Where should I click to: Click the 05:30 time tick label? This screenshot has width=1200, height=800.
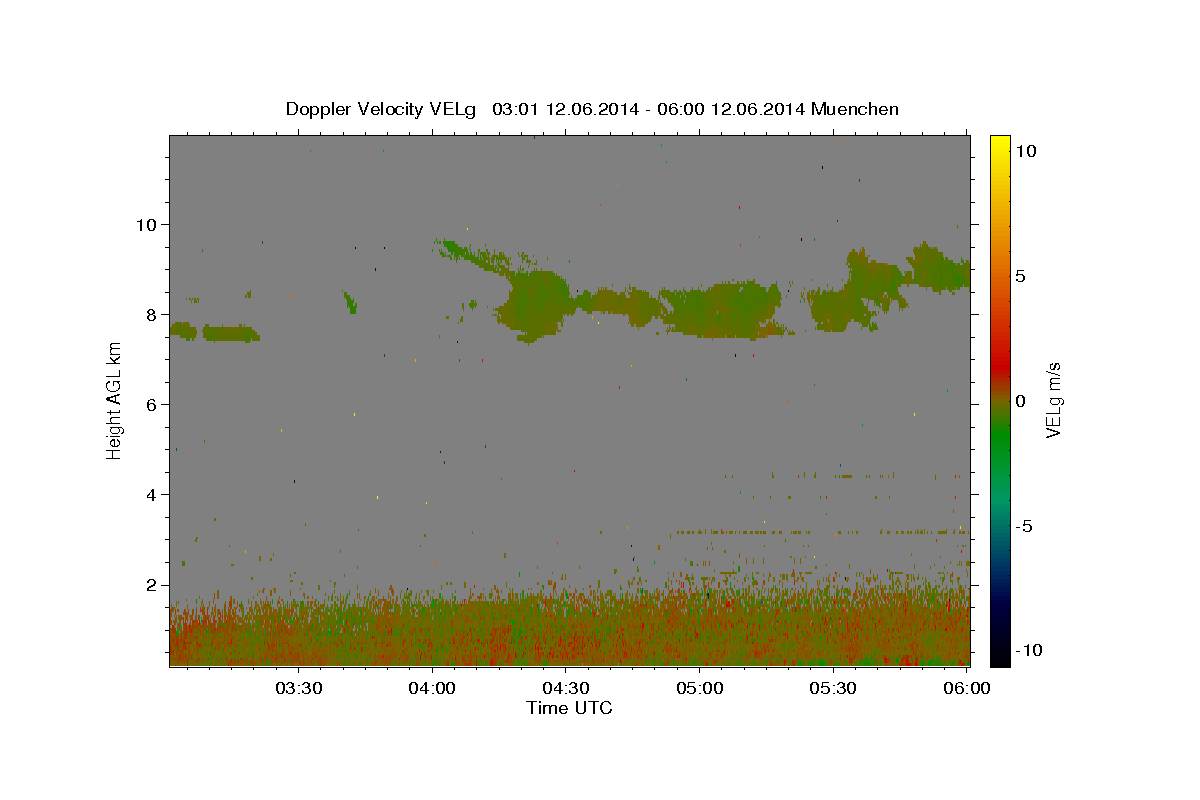coord(835,689)
